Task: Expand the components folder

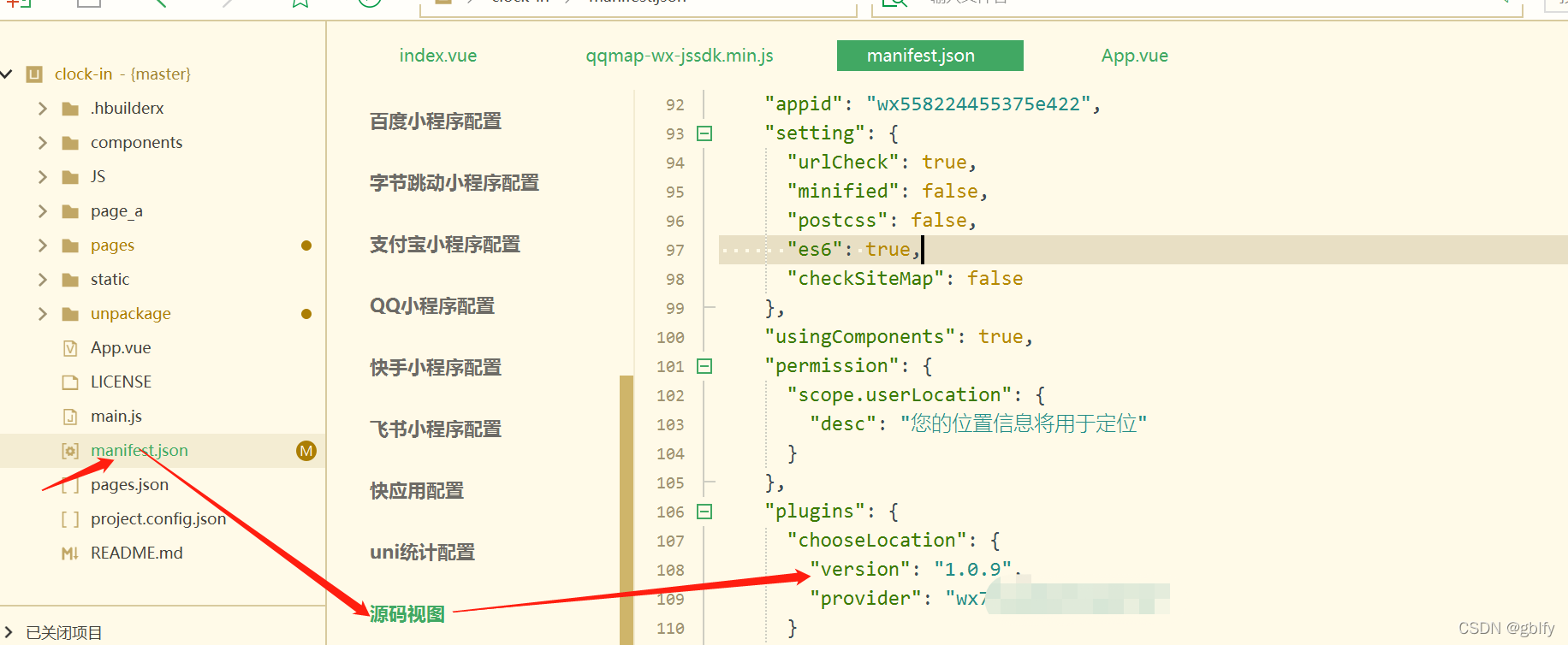Action: 43,143
